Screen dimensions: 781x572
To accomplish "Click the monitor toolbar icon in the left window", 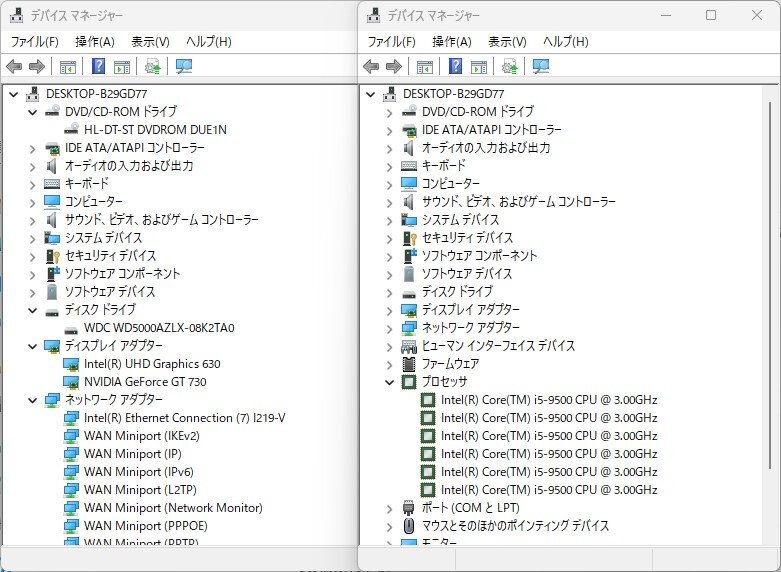I will pyautogui.click(x=184, y=67).
